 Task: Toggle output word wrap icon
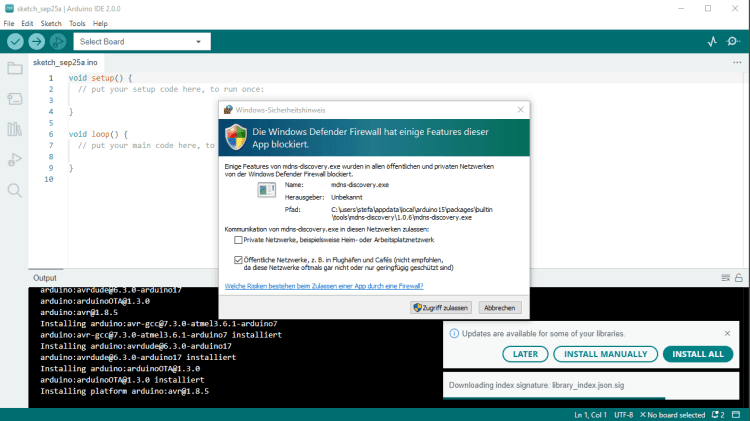click(726, 278)
